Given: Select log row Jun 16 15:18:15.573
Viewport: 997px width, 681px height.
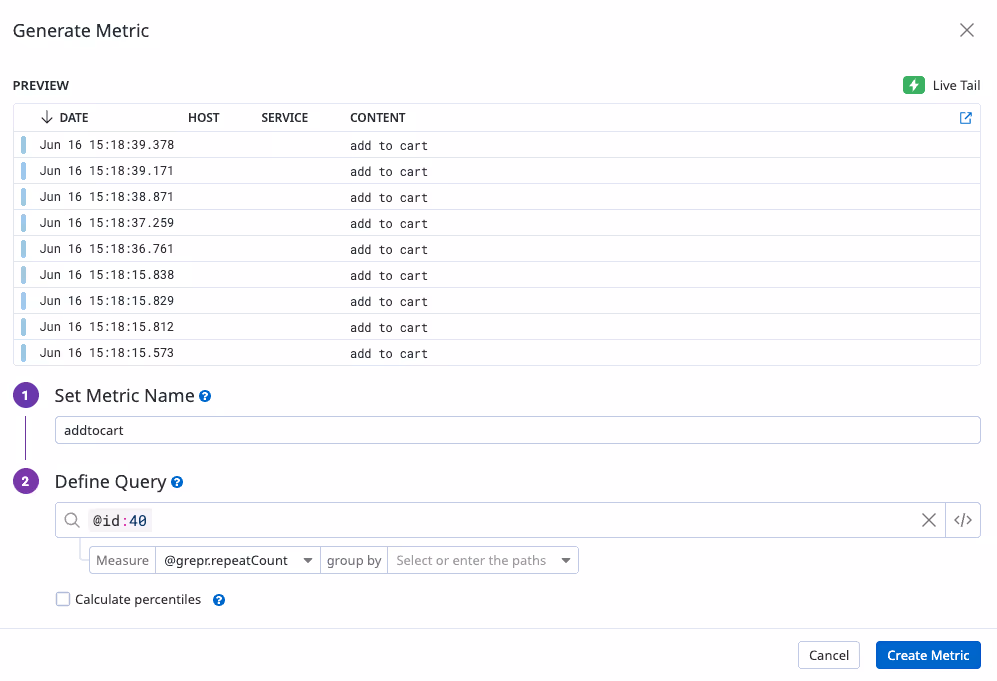Looking at the screenshot, I should pos(497,353).
